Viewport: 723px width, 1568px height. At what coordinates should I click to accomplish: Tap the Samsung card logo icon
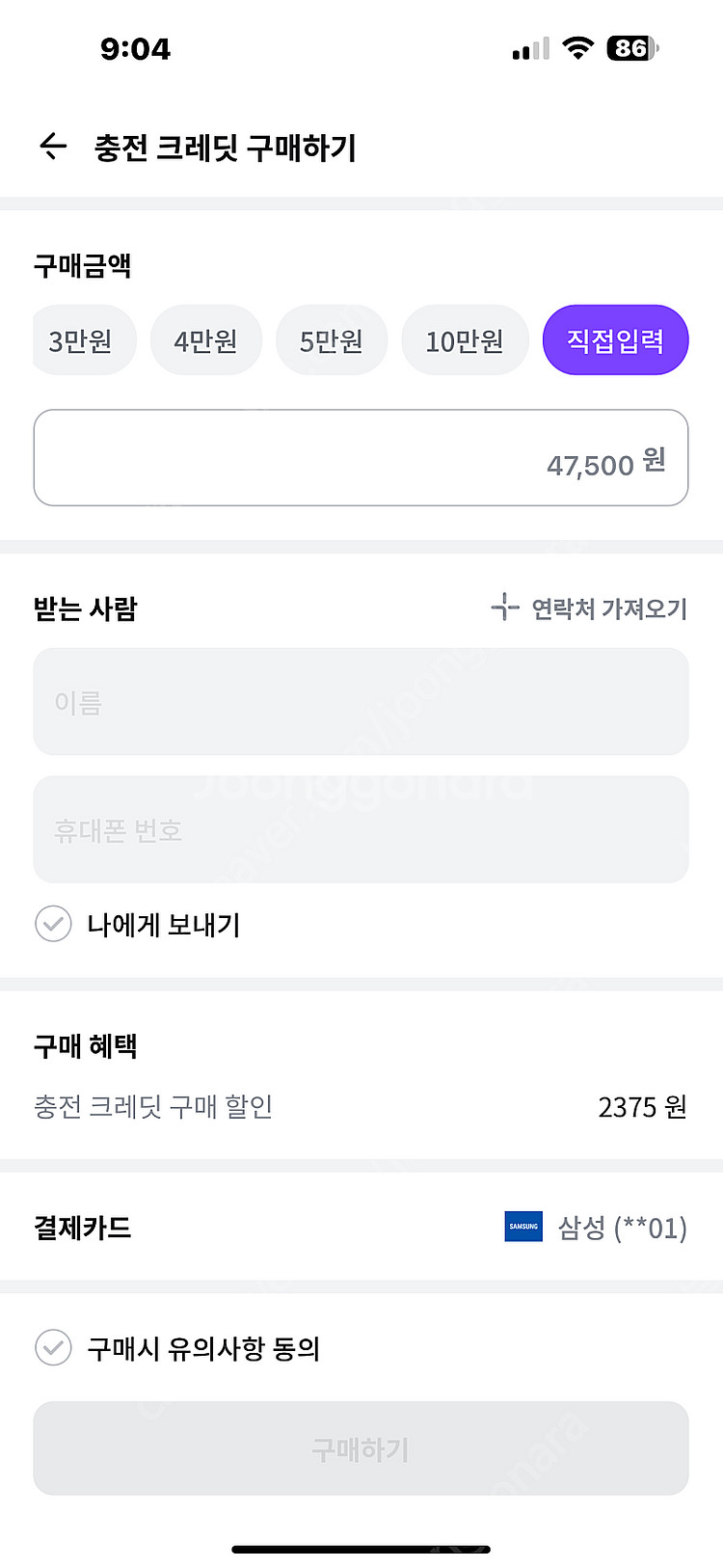pyautogui.click(x=523, y=1227)
